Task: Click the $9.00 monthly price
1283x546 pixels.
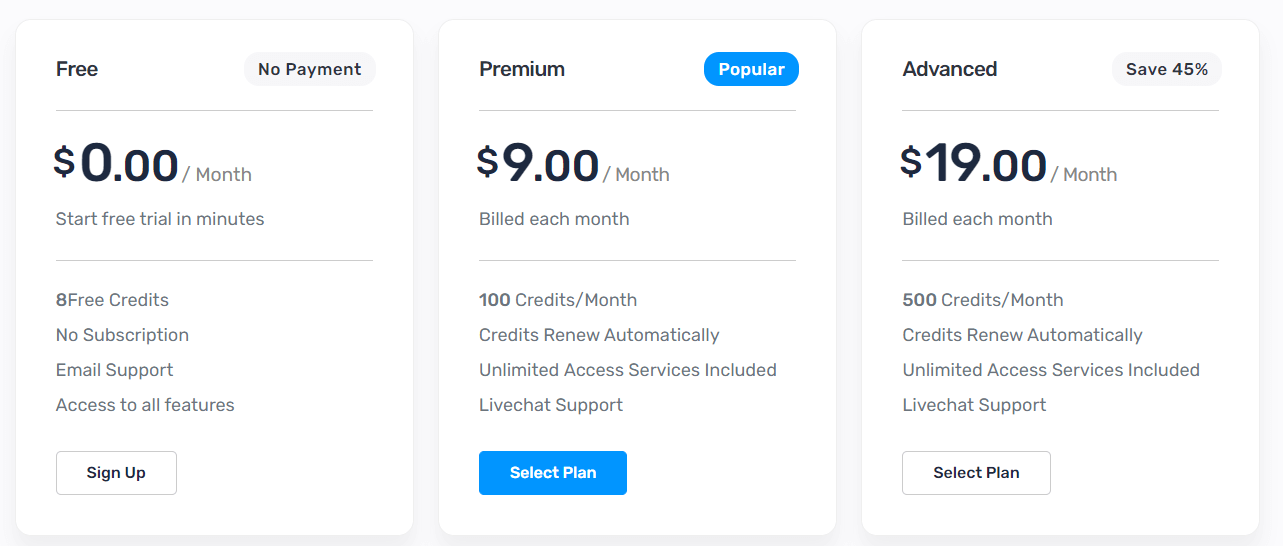Action: [538, 164]
